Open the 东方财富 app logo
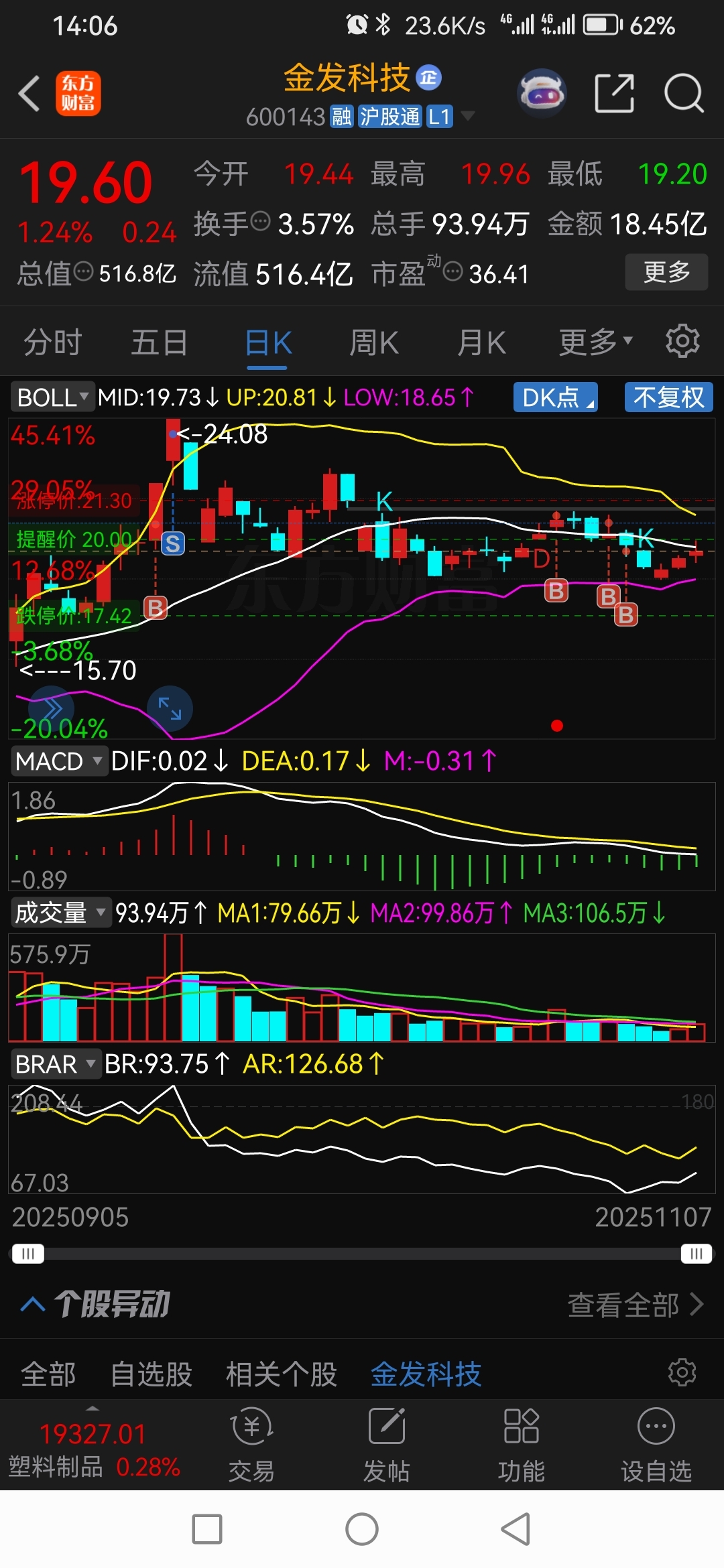 pyautogui.click(x=78, y=93)
